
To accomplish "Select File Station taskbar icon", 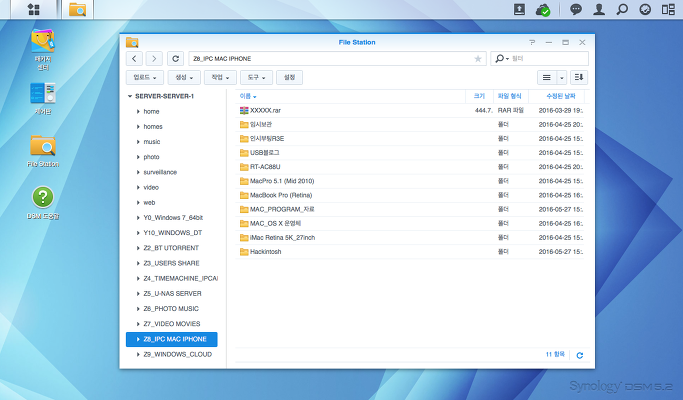I will click(78, 9).
